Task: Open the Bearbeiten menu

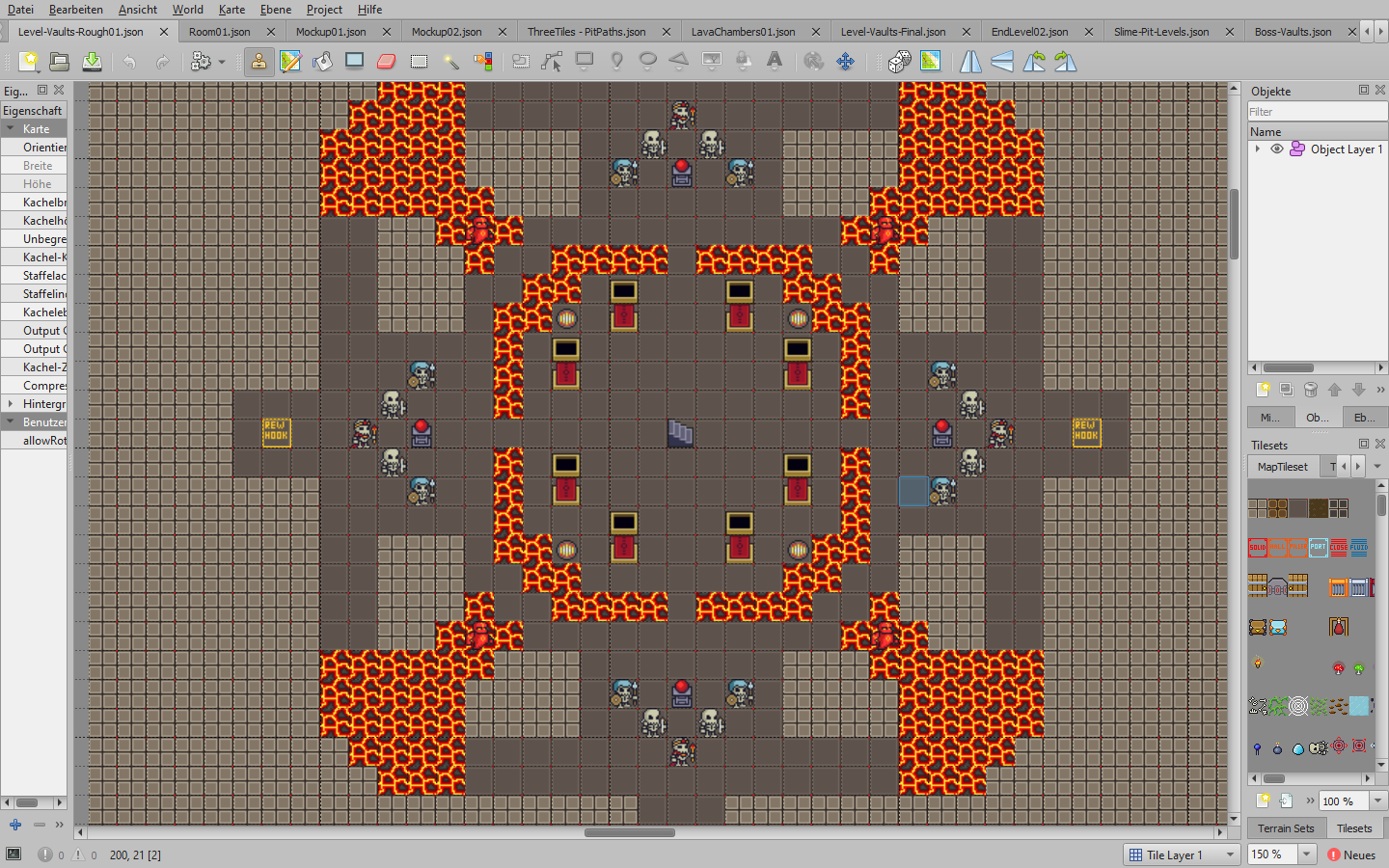Action: (76, 10)
